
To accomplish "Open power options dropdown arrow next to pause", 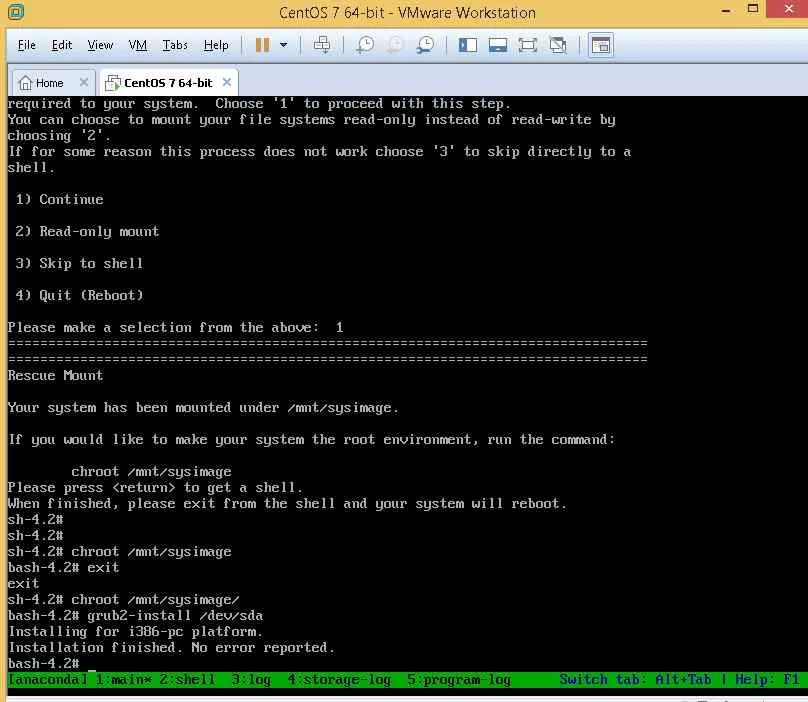I will [283, 45].
